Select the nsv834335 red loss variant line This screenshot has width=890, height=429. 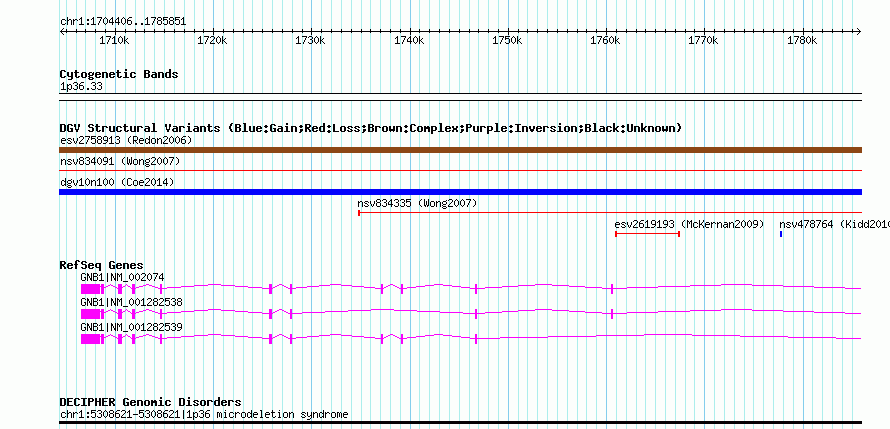(610, 213)
